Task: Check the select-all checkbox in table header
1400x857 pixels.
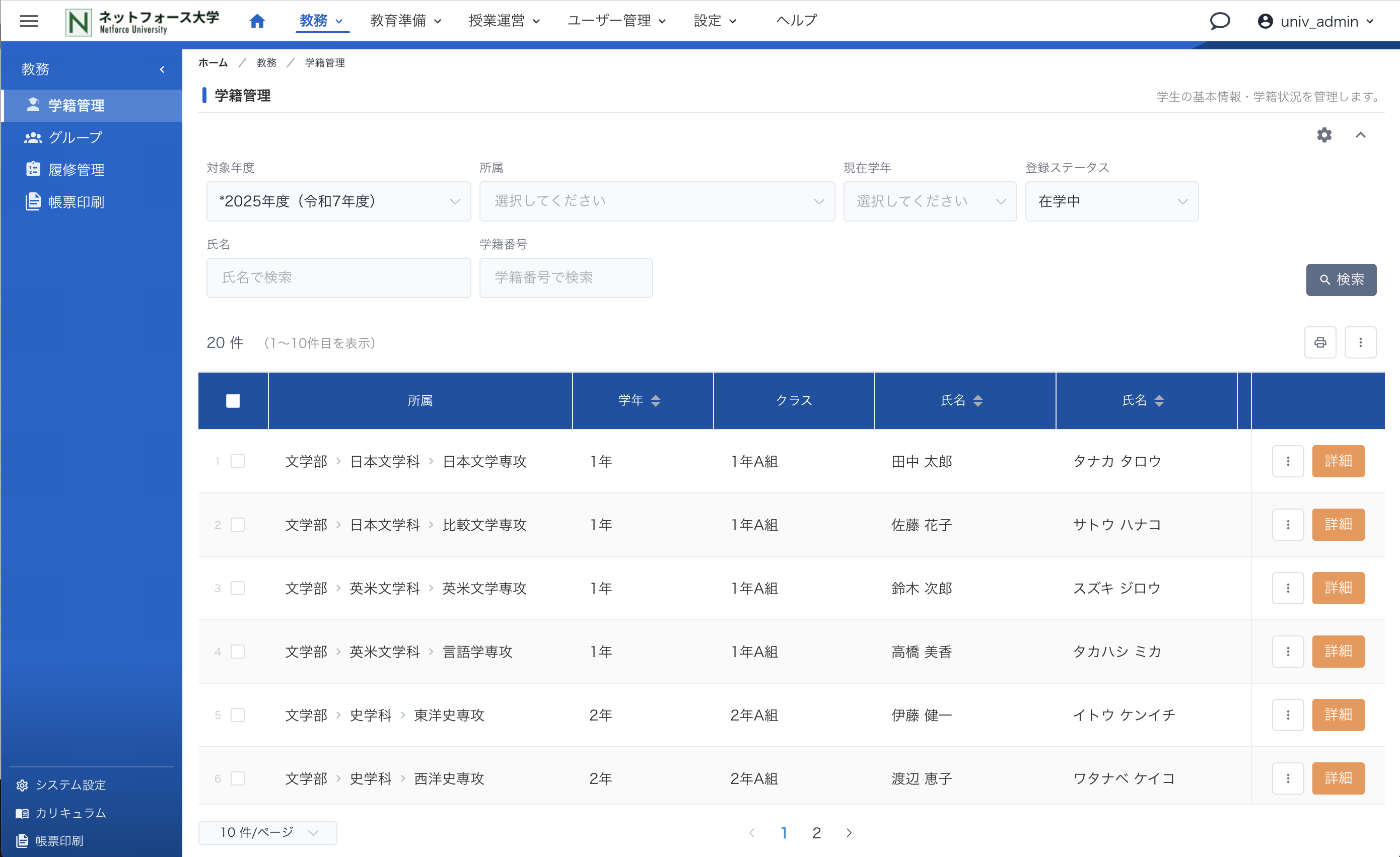Action: (x=233, y=400)
